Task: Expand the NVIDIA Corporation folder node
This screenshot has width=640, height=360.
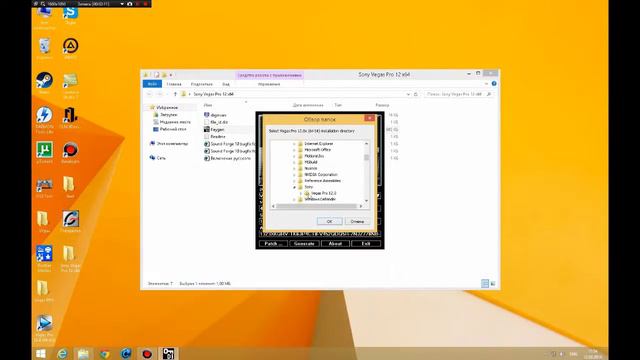Action: (x=294, y=175)
